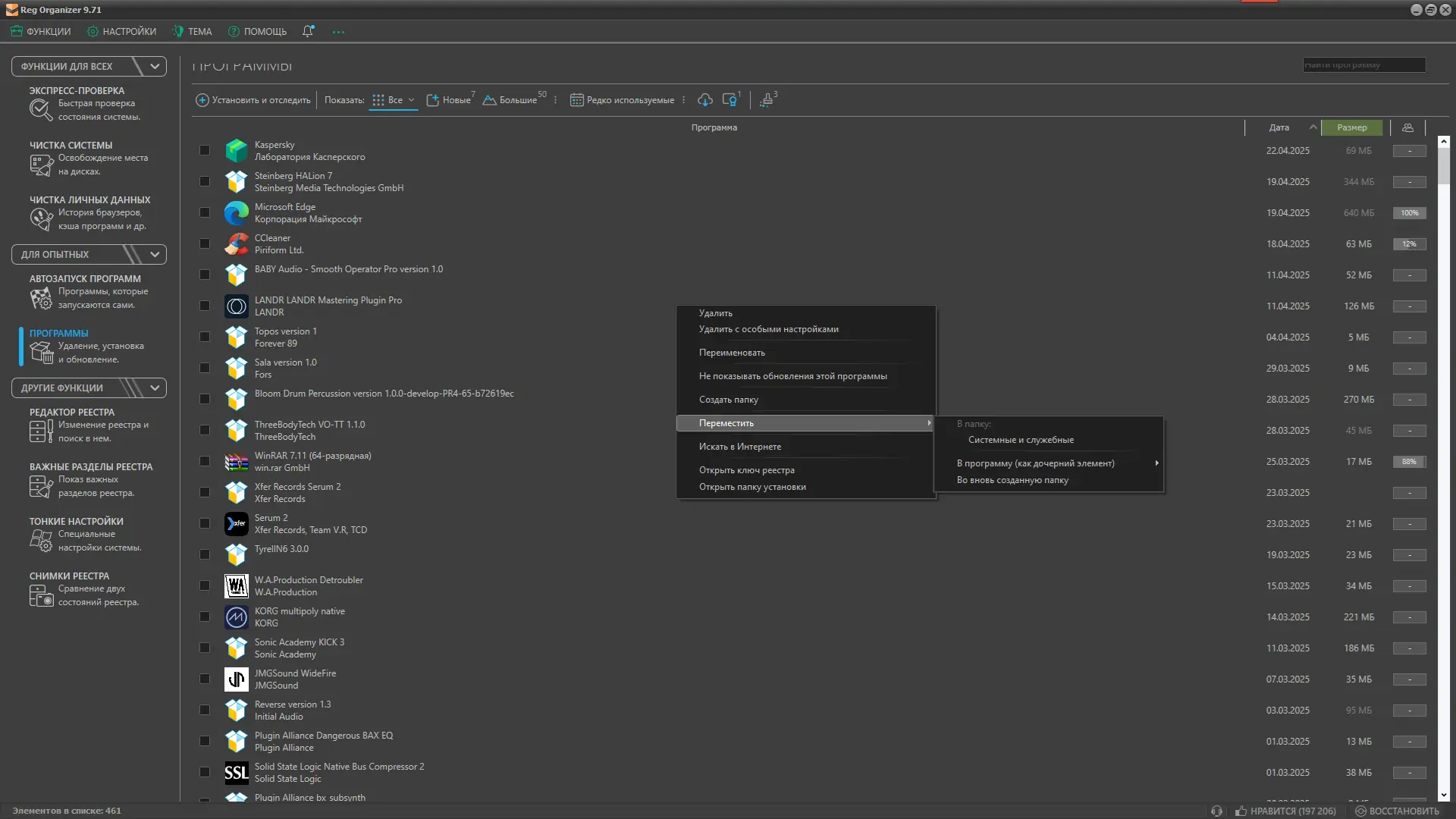Choose Удалить с особыми настройками in context menu
The image size is (1456, 819).
pyautogui.click(x=768, y=329)
